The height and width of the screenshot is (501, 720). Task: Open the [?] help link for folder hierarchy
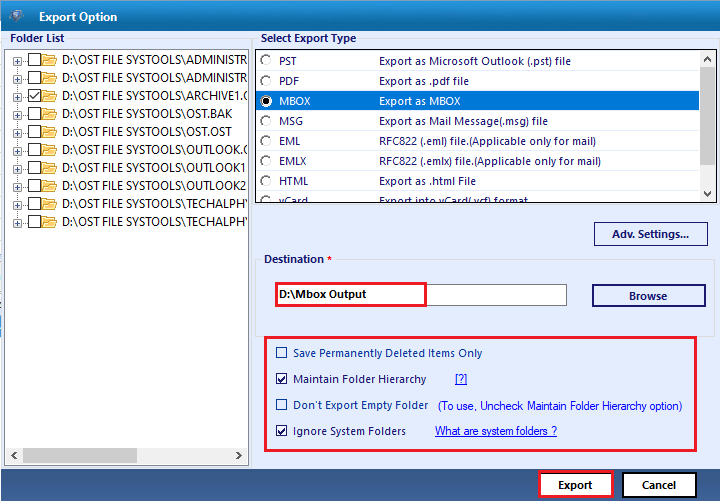461,379
